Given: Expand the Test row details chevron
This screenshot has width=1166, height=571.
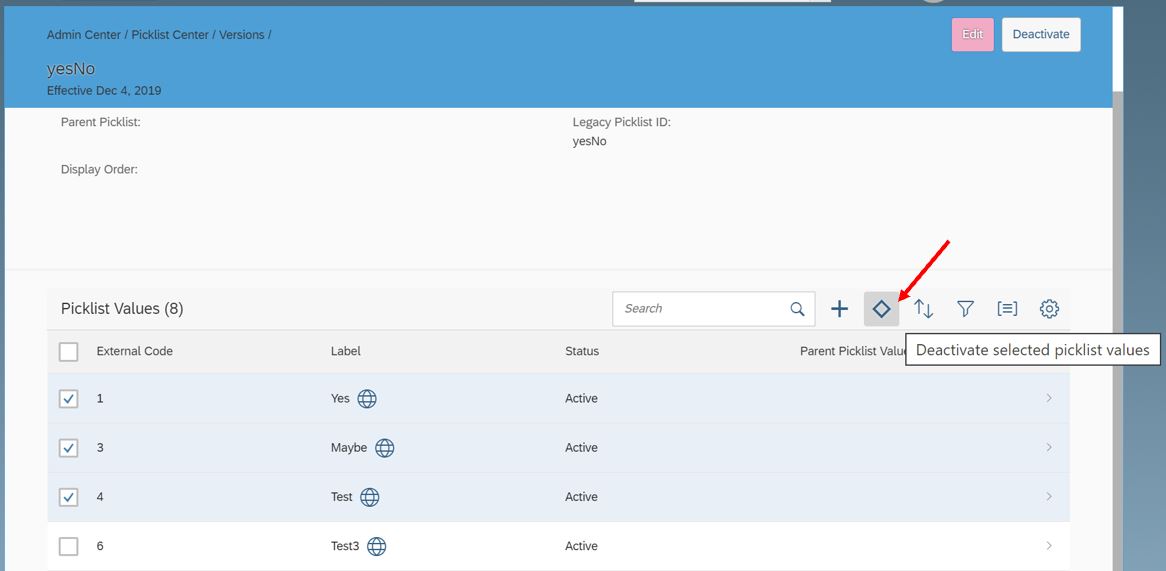Looking at the screenshot, I should (x=1049, y=496).
